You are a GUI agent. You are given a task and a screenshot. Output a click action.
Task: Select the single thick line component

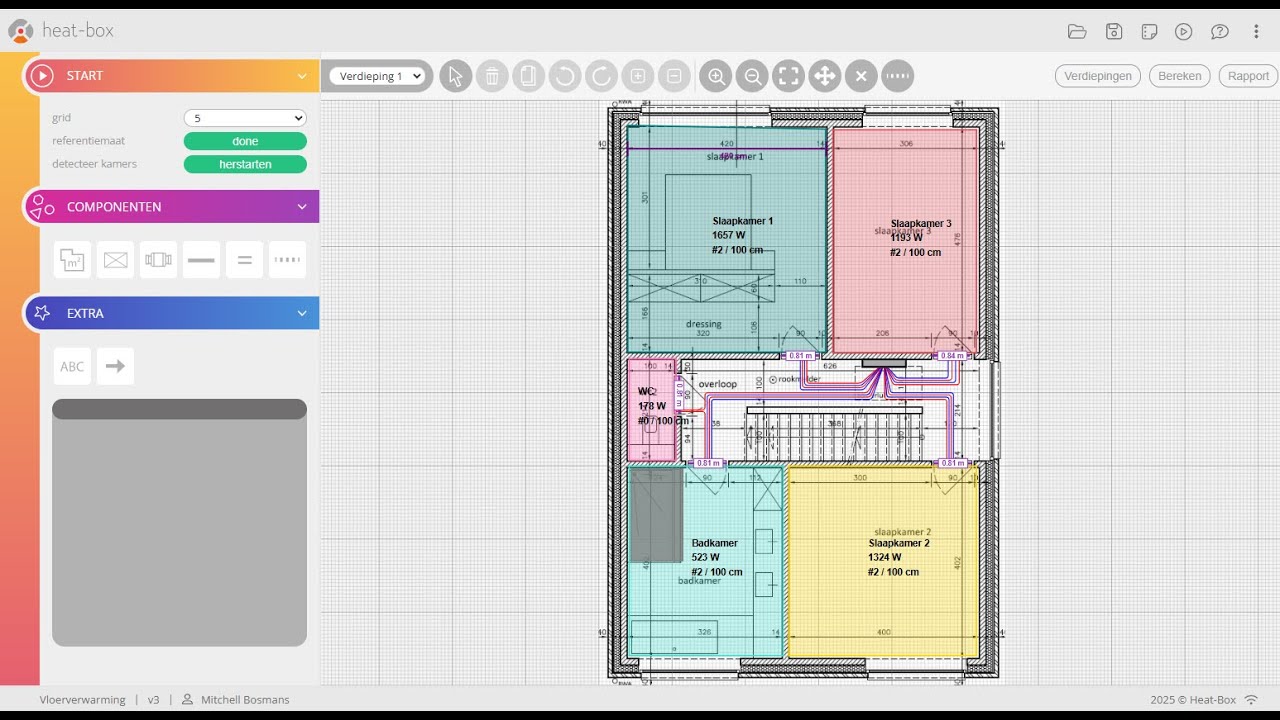click(x=201, y=260)
